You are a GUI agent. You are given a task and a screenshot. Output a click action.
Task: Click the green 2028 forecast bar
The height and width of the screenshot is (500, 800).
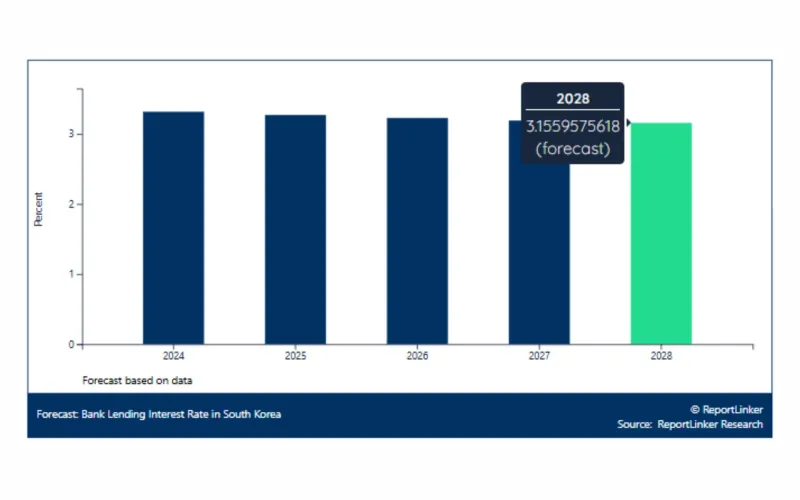[661, 234]
